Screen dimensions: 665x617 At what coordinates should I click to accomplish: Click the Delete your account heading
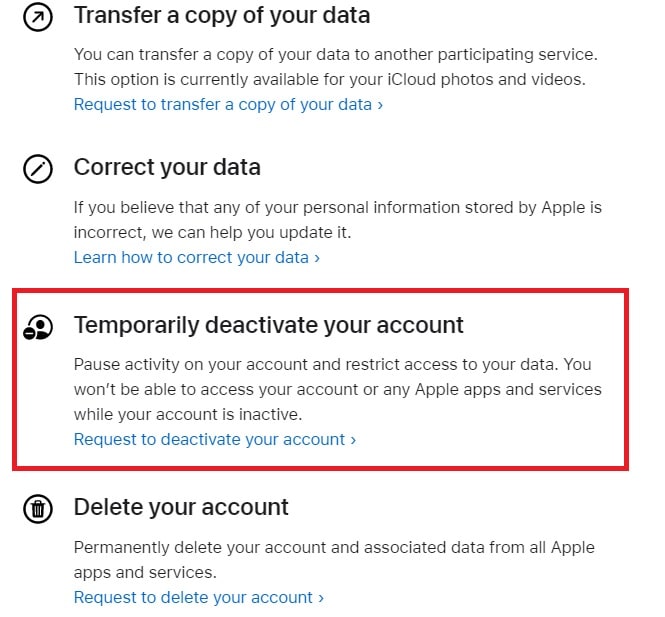click(181, 507)
